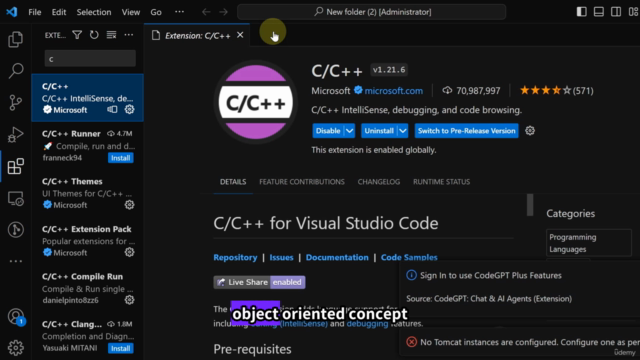Click the manage gear for C/C++ Extension Pack

pos(129,252)
